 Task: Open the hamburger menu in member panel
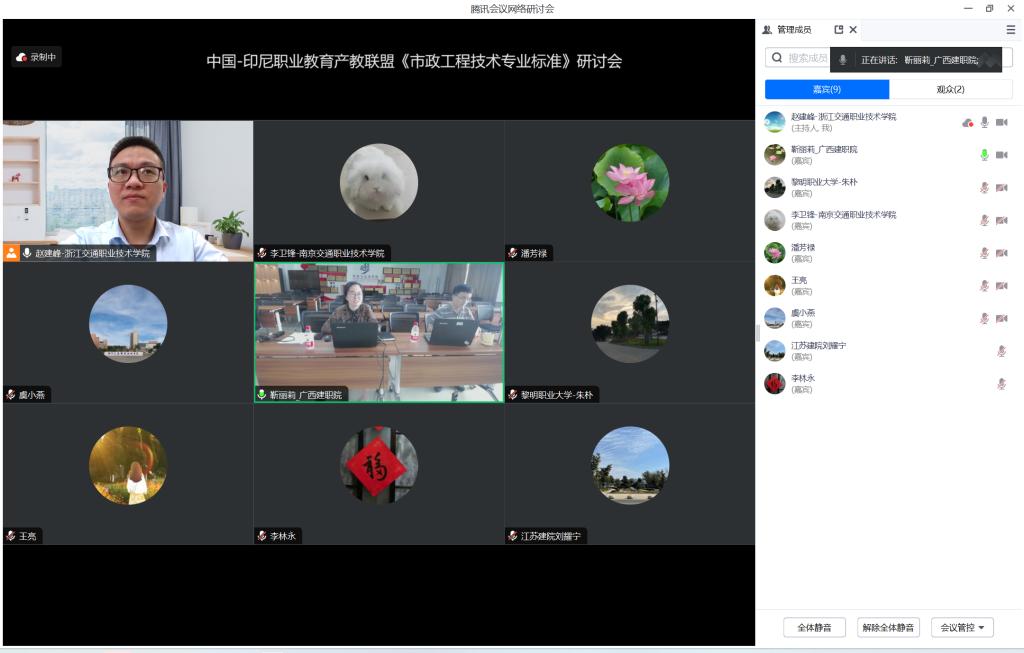(1010, 30)
